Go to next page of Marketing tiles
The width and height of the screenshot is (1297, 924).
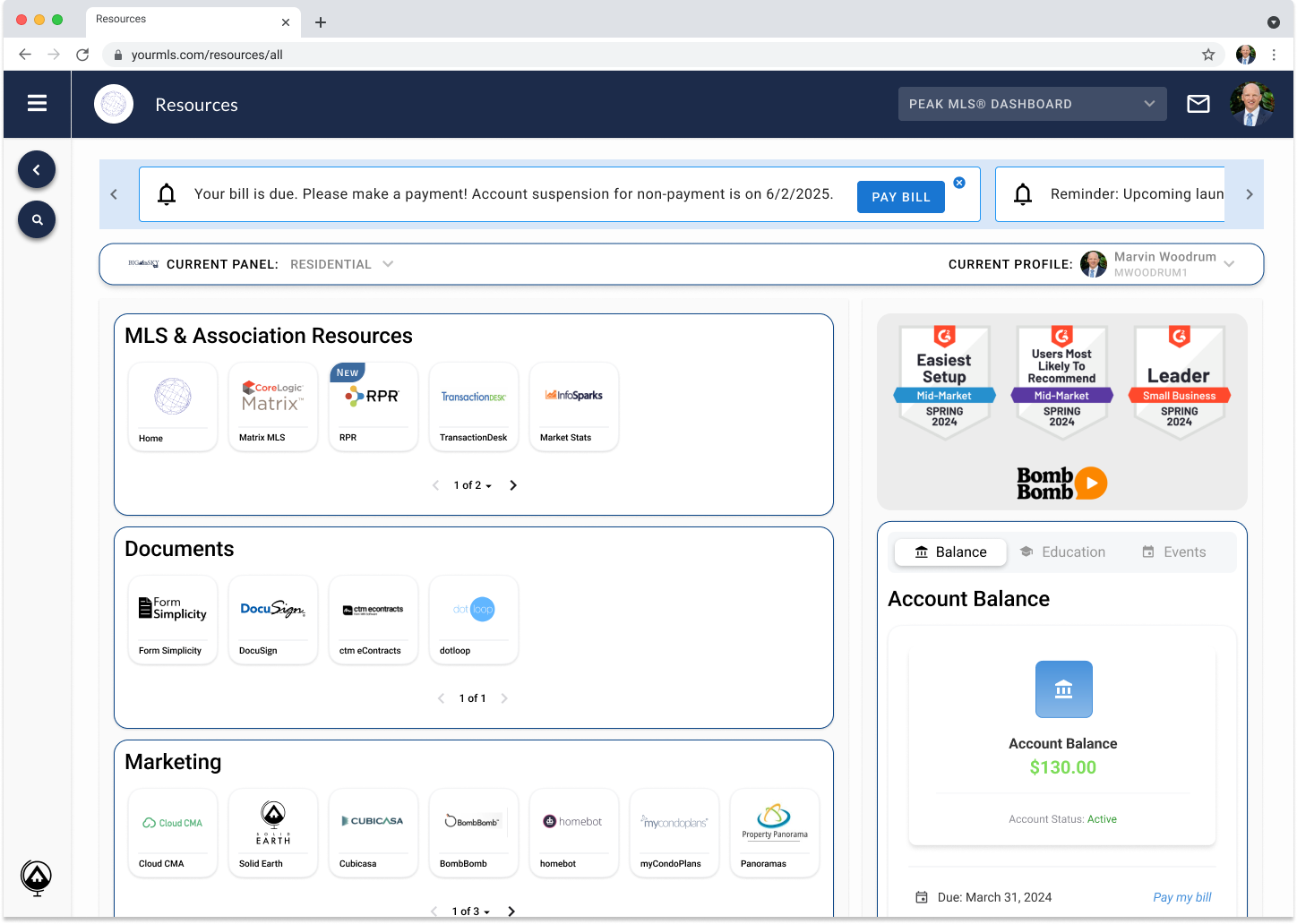tap(511, 911)
